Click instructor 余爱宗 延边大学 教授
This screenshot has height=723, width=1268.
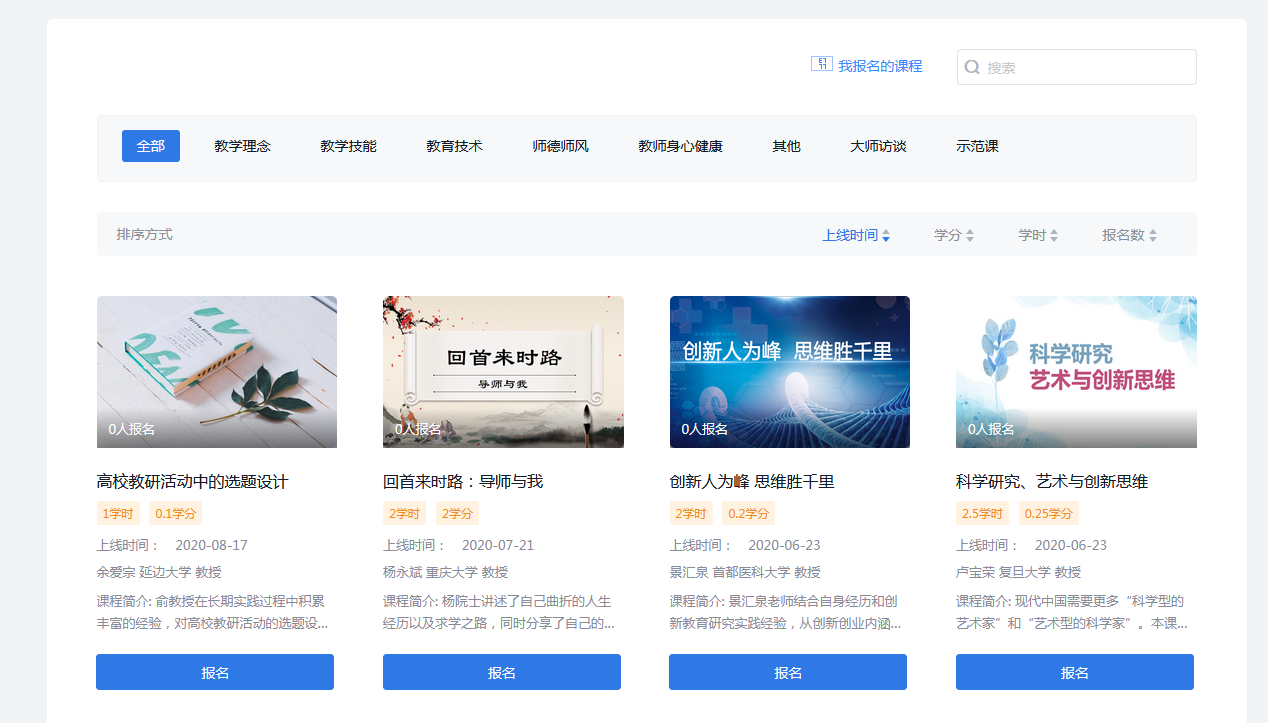(159, 573)
